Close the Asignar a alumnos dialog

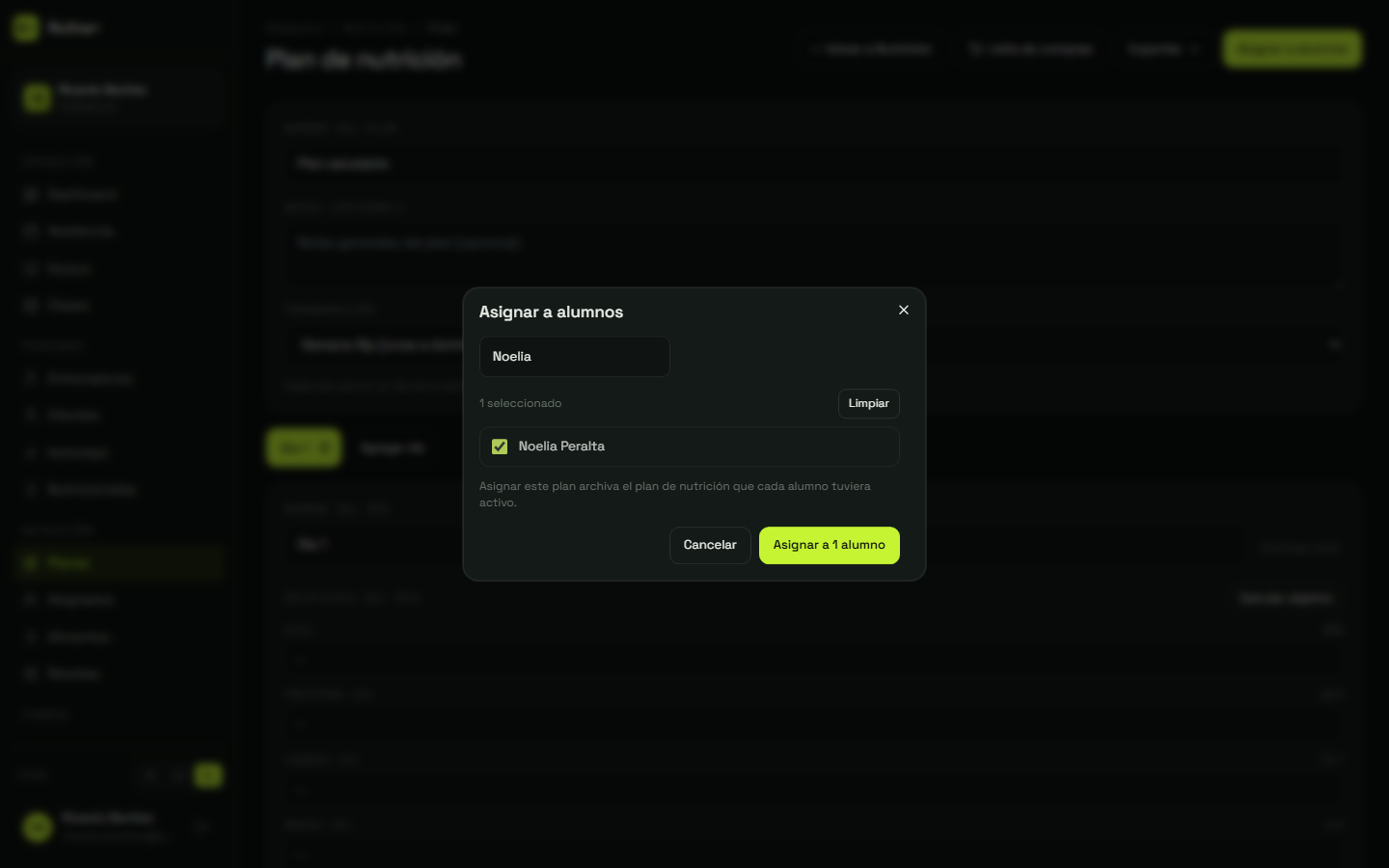pos(904,310)
